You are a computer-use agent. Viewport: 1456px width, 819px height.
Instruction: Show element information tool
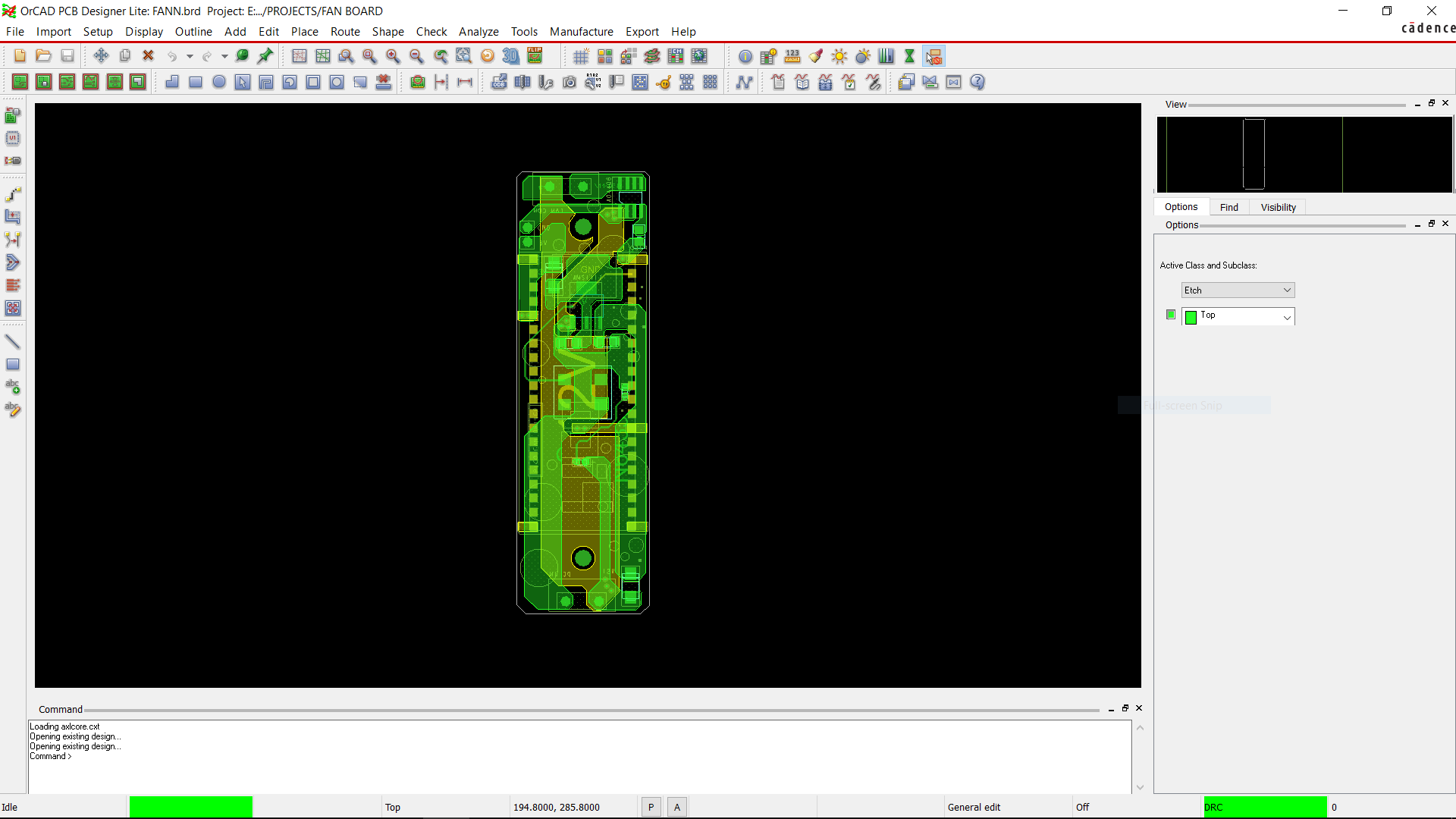pyautogui.click(x=745, y=56)
